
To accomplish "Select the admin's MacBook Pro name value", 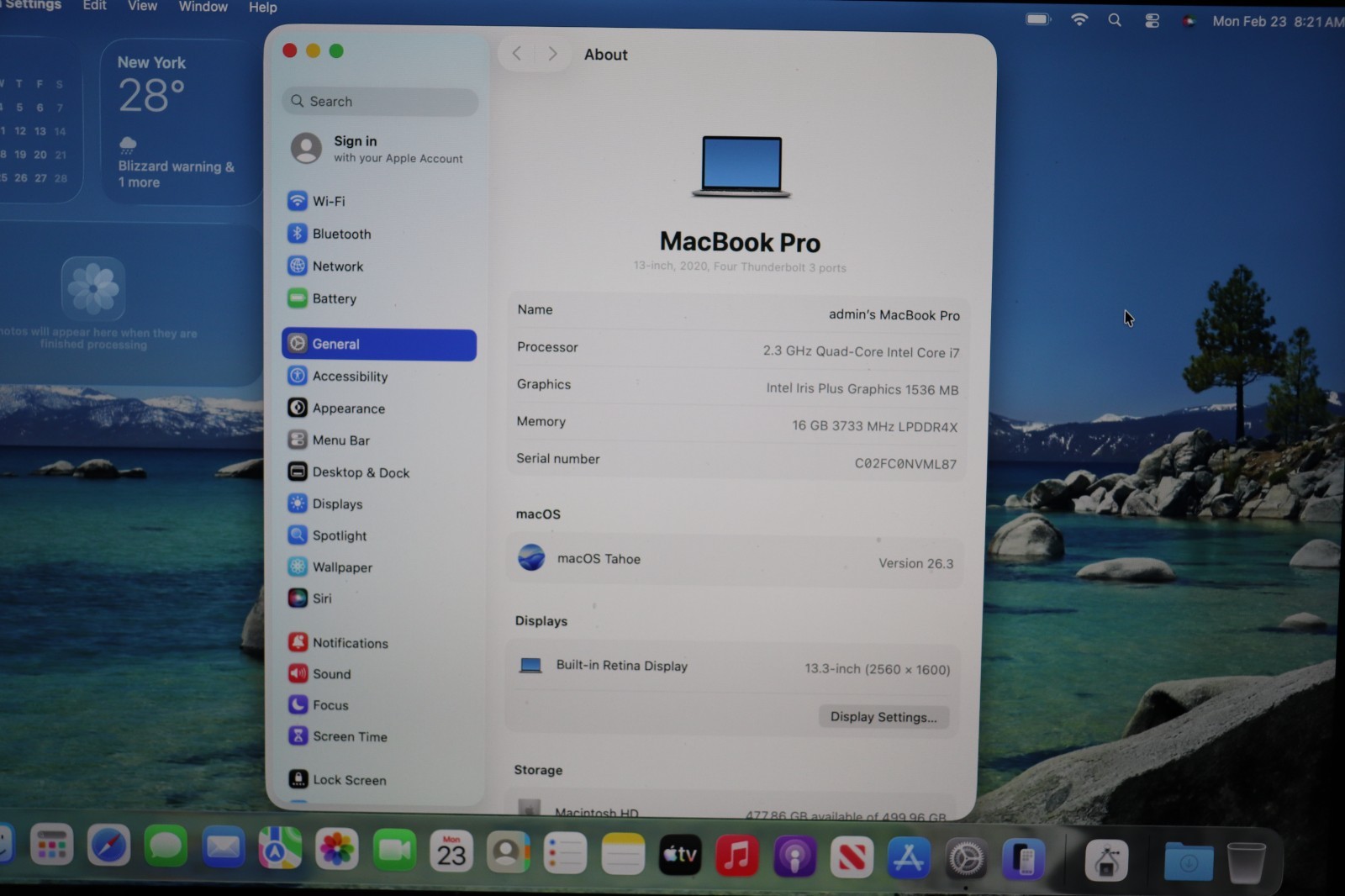I will click(x=894, y=314).
